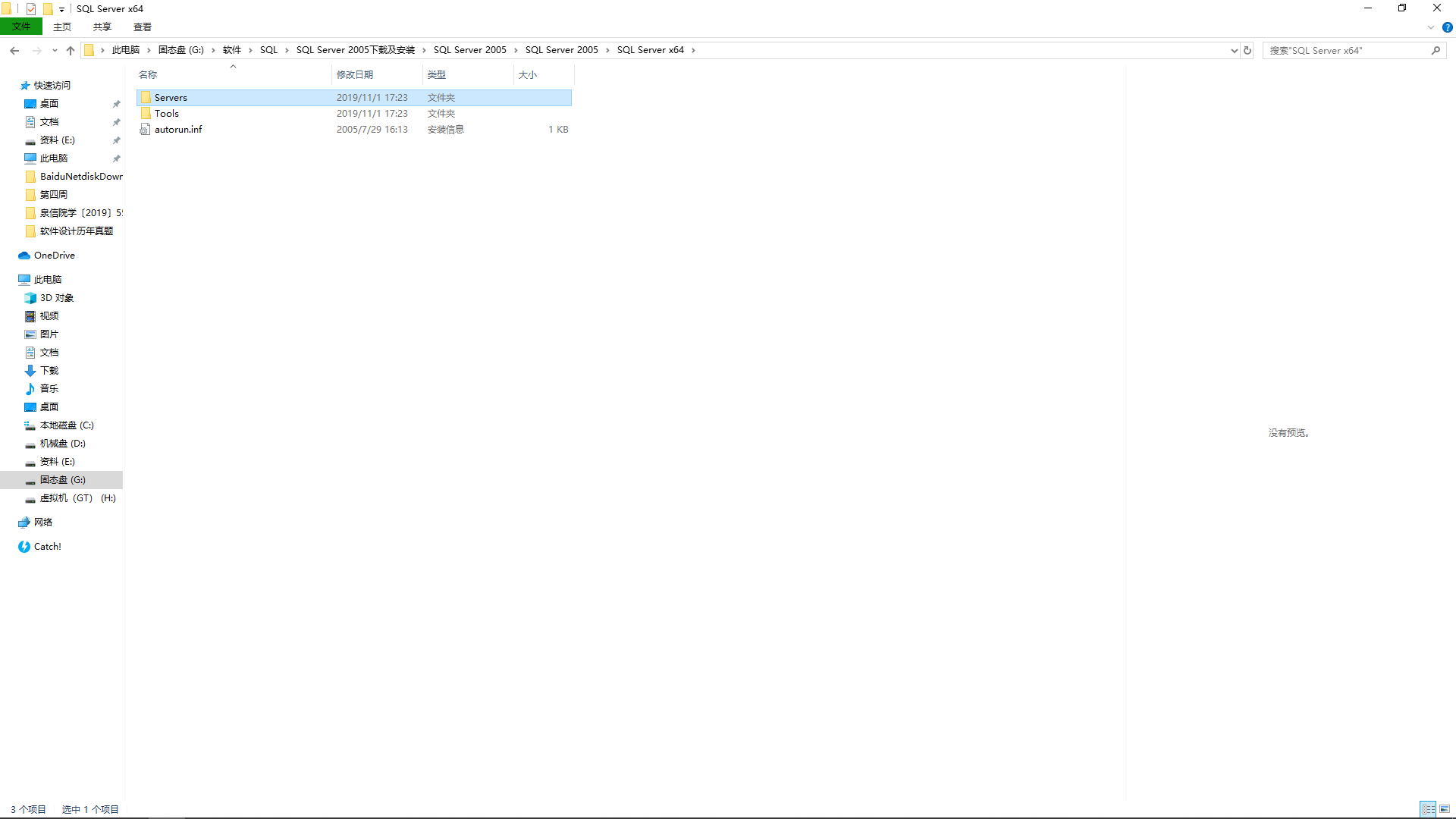
Task: Open pinned 文档 under quick access
Action: pyautogui.click(x=49, y=122)
